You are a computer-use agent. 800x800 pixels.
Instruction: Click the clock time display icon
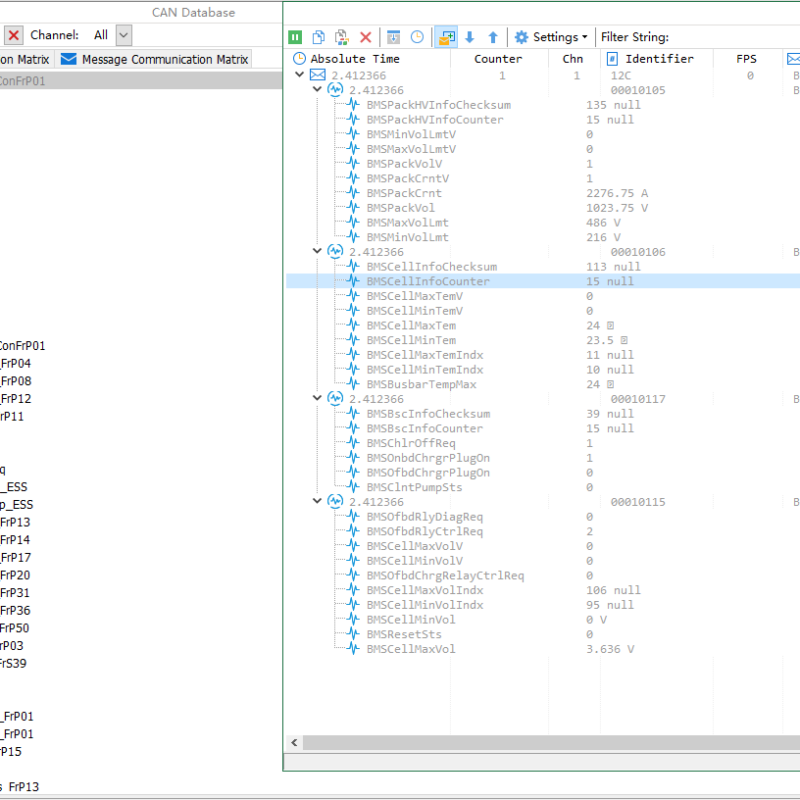[x=417, y=37]
